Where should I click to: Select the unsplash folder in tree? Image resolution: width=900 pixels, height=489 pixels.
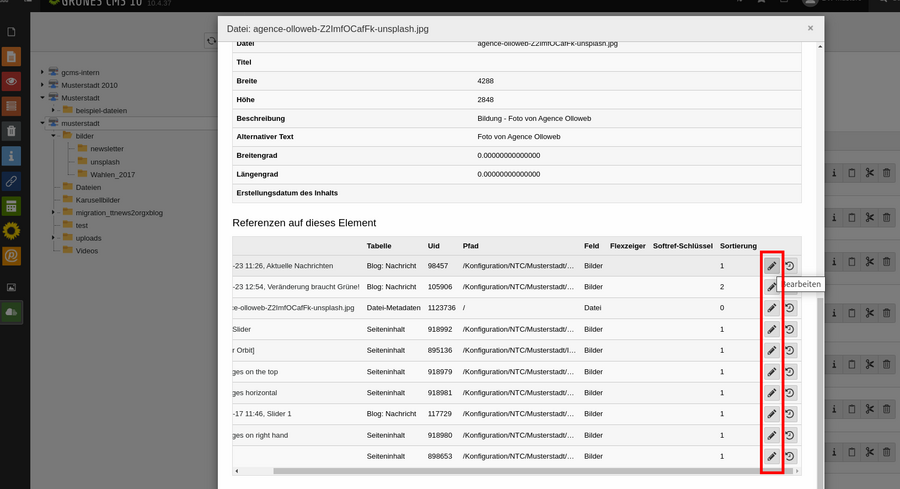click(x=104, y=162)
